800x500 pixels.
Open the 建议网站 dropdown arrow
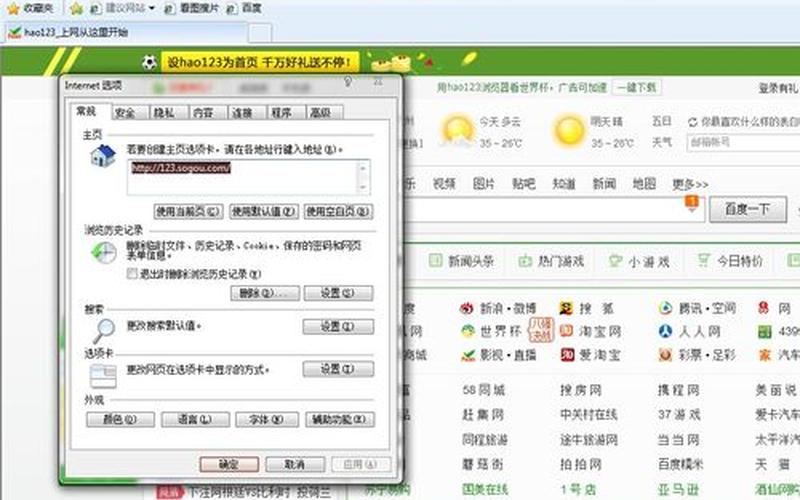[152, 9]
